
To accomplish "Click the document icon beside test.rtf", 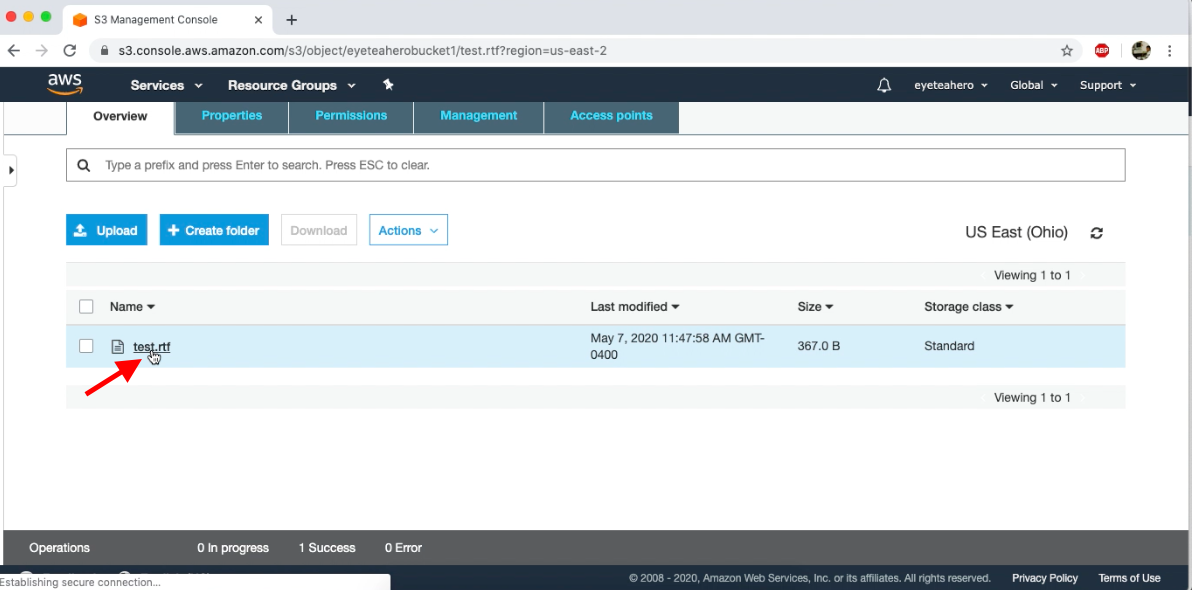I will point(119,346).
